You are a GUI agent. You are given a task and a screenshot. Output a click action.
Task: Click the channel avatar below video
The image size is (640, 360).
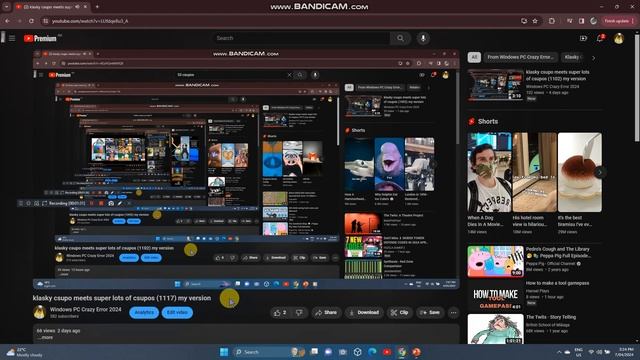pos(40,312)
